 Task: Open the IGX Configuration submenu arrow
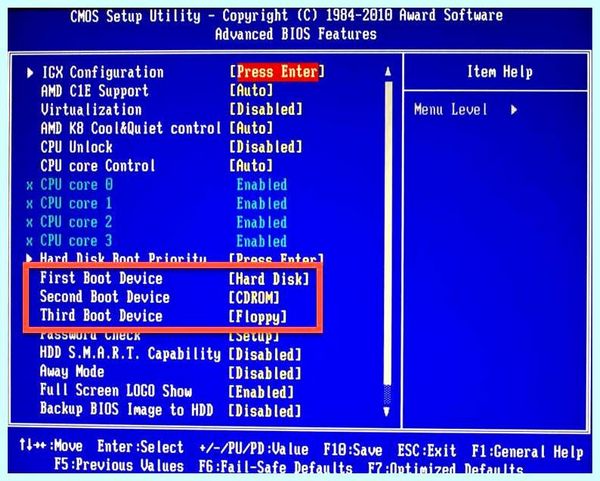click(30, 73)
